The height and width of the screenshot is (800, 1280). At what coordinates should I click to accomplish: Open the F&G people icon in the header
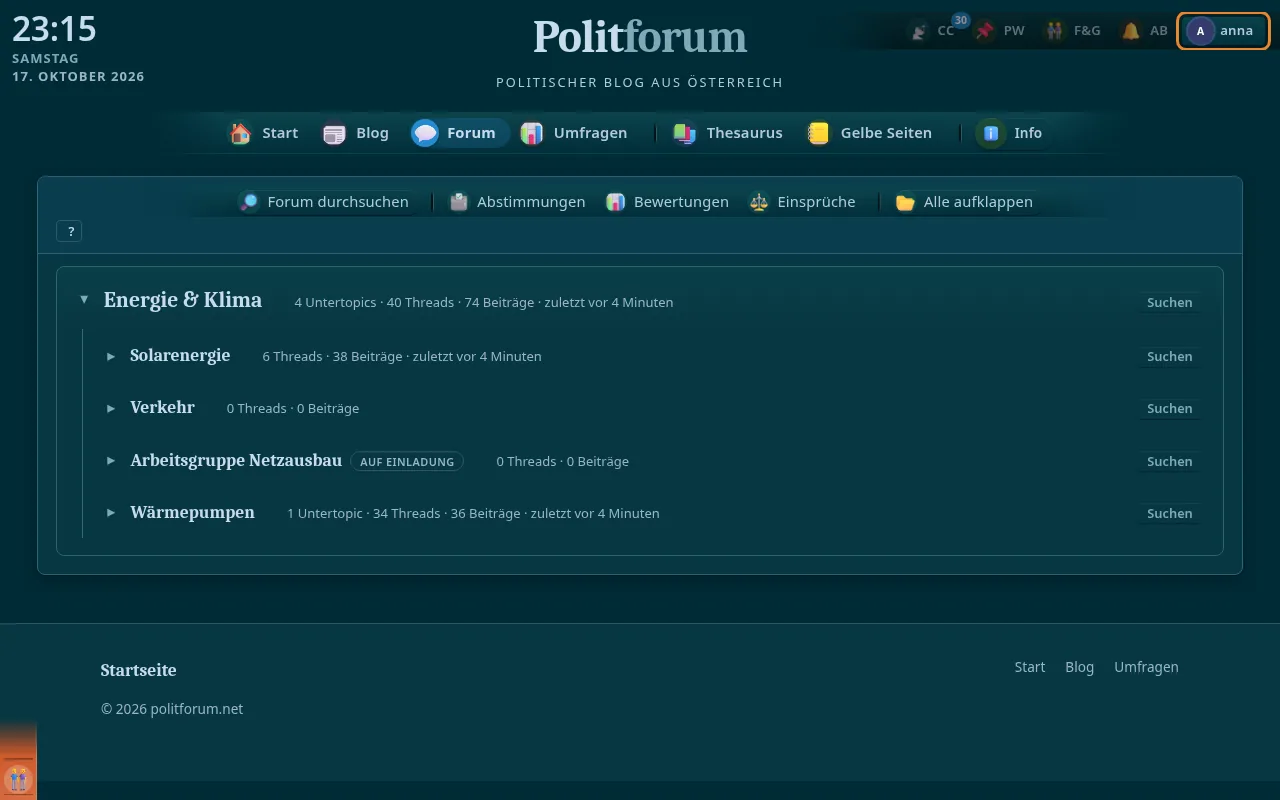(1055, 31)
